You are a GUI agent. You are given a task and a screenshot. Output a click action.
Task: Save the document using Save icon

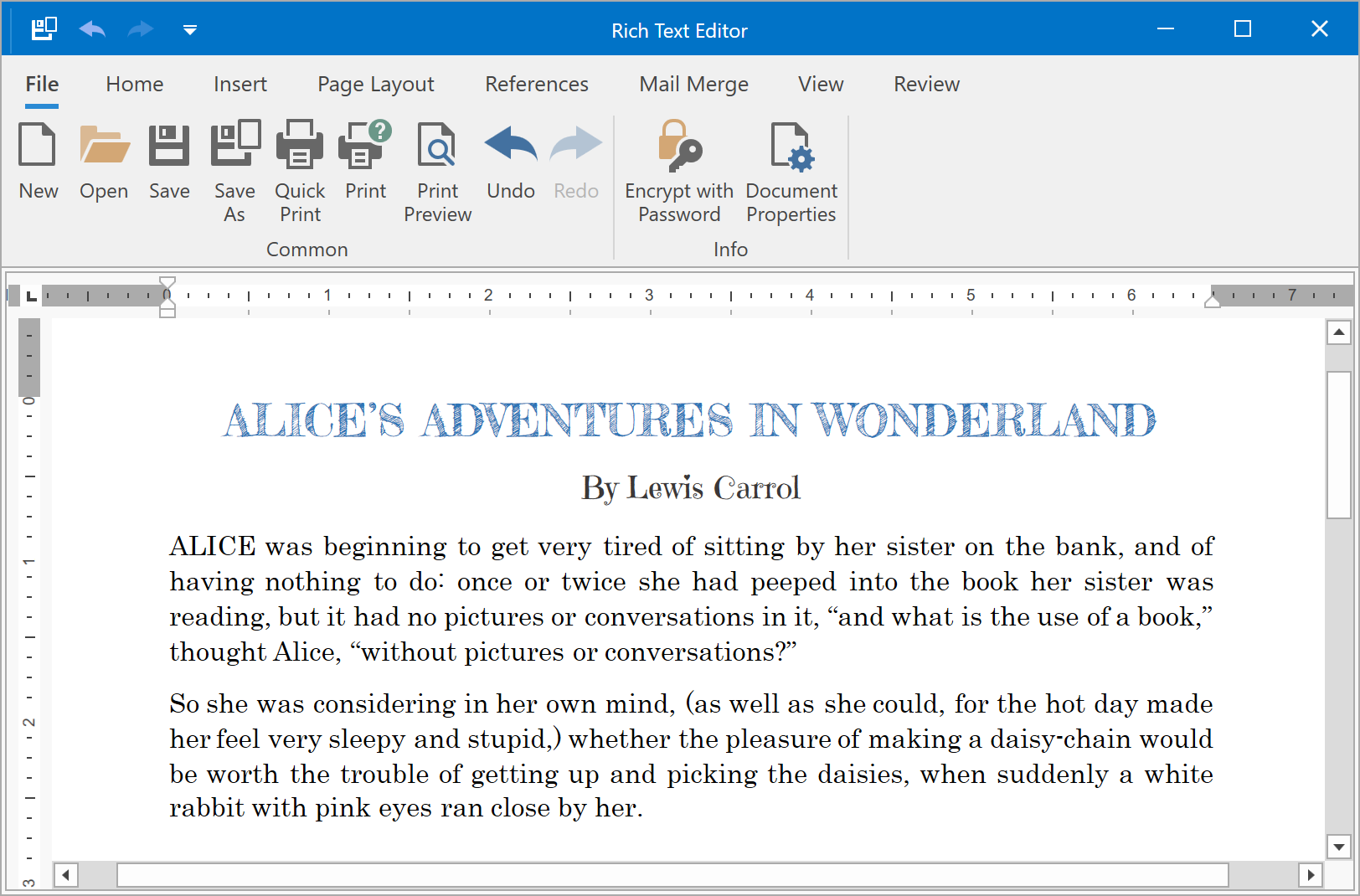click(169, 161)
